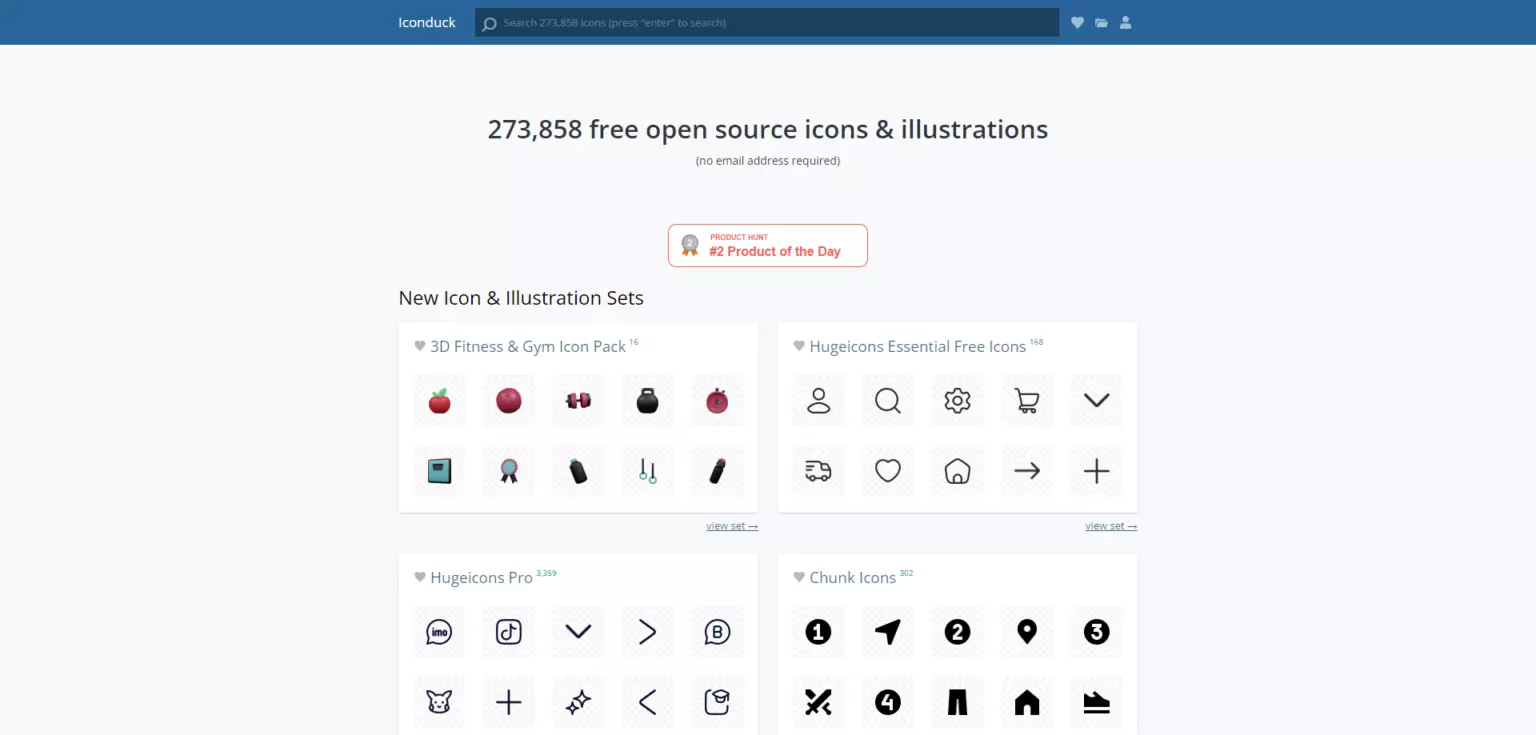Select the left chevron in Hugeicons Pro
This screenshot has width=1536, height=735.
click(x=648, y=702)
